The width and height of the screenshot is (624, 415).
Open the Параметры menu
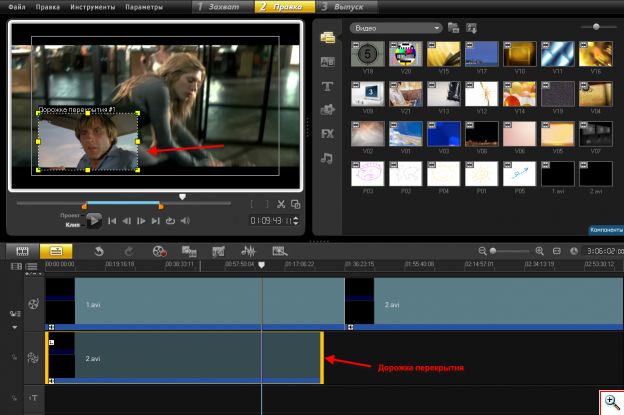point(144,7)
